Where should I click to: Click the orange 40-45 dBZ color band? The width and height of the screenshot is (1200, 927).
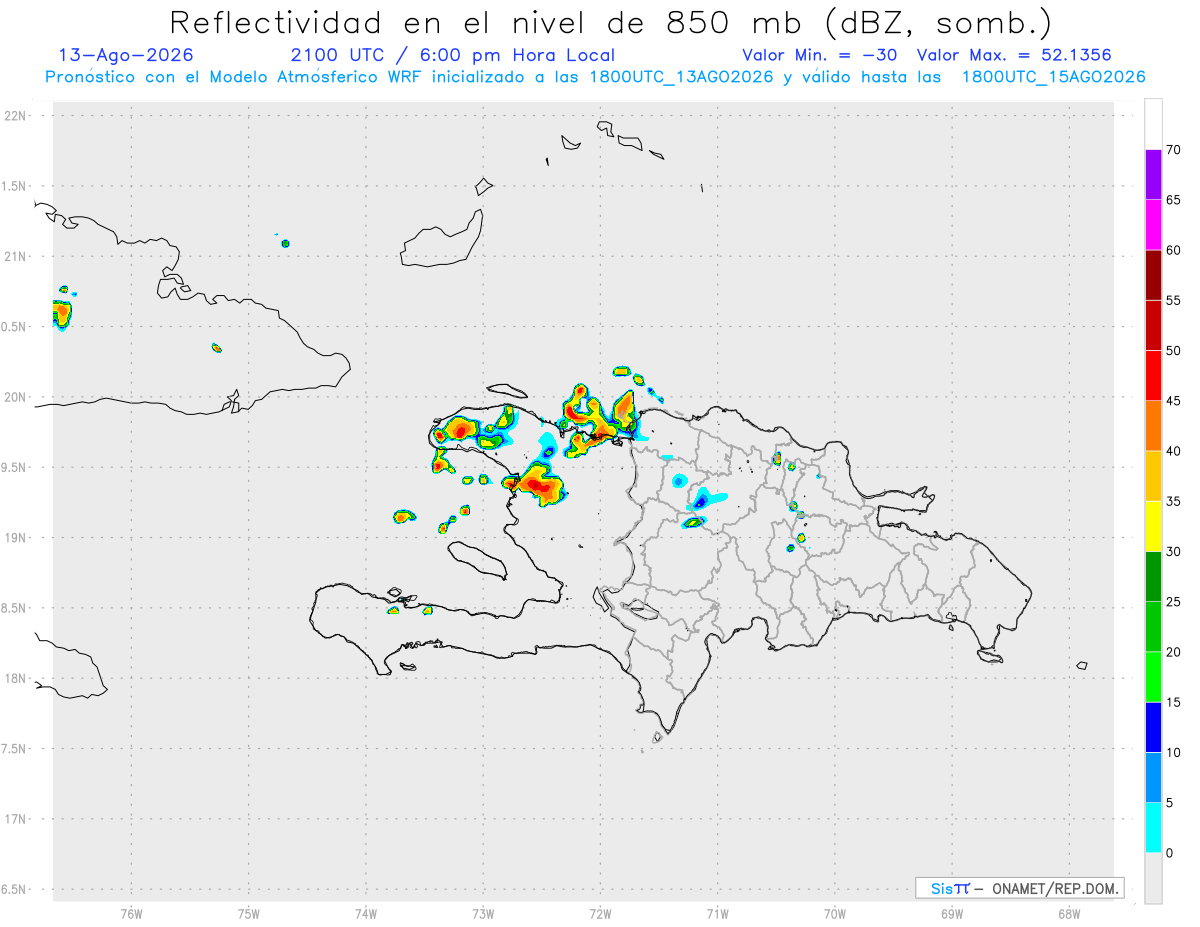1153,426
